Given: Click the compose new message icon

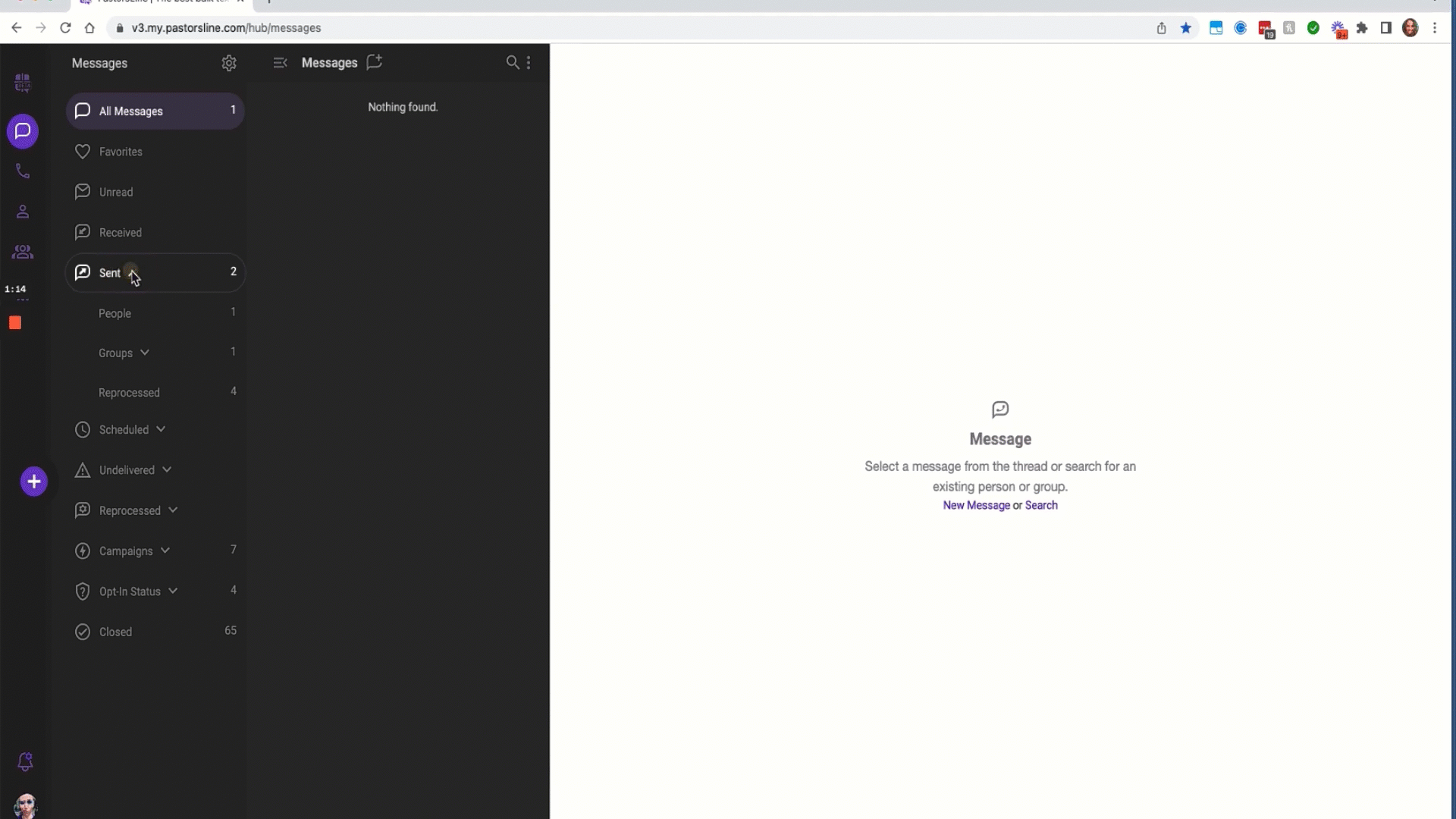Looking at the screenshot, I should [375, 62].
